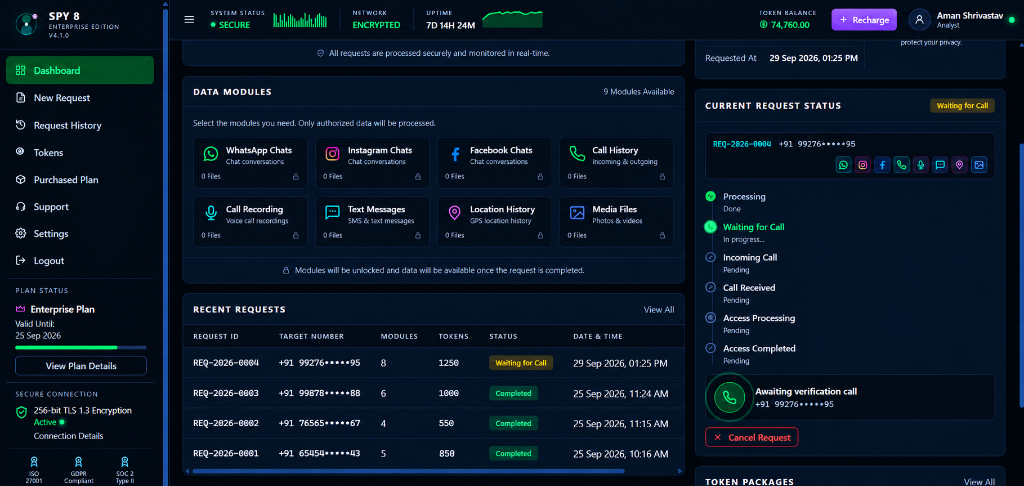Open the hamburger menu icon
The height and width of the screenshot is (486, 1024).
click(189, 20)
